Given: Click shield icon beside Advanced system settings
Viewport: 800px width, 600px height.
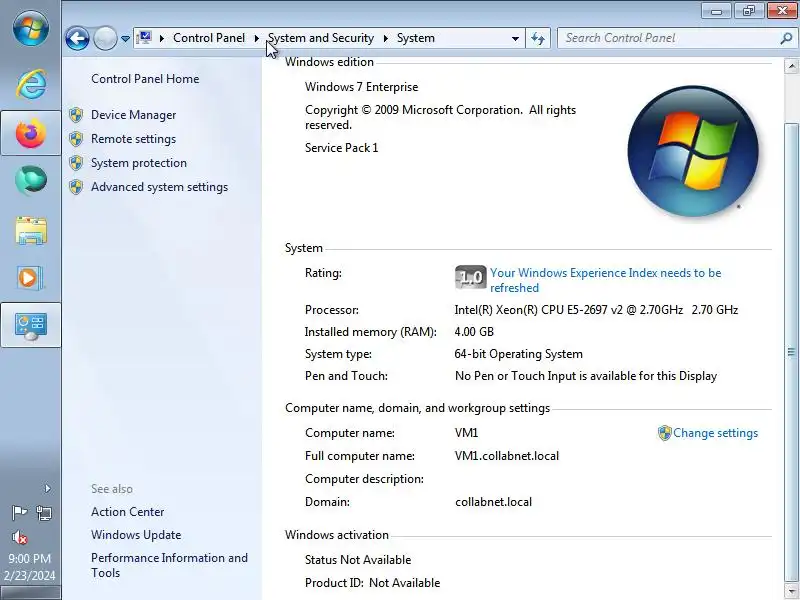Looking at the screenshot, I should (76, 187).
